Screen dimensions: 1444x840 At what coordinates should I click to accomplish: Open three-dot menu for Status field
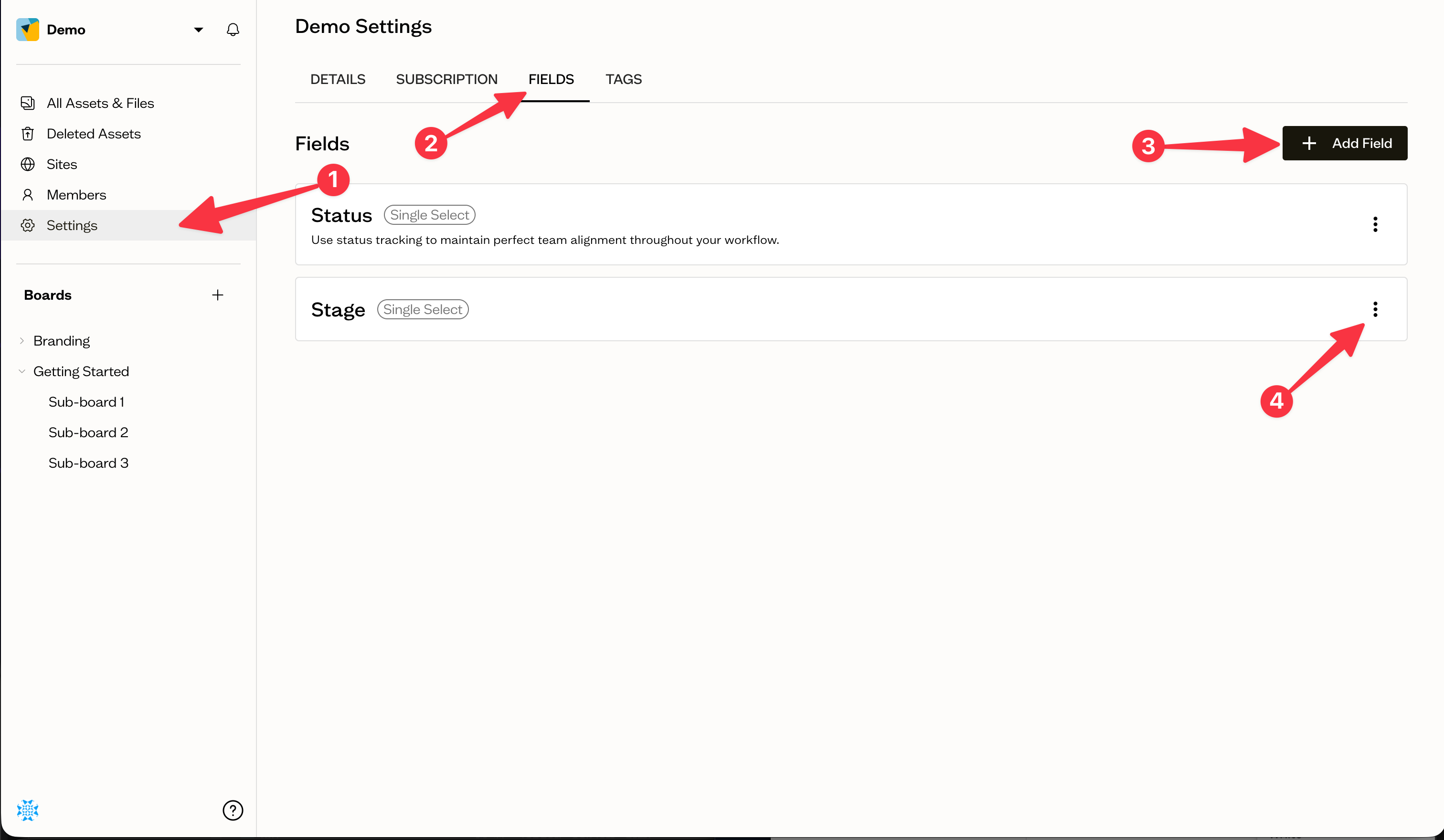pyautogui.click(x=1375, y=224)
